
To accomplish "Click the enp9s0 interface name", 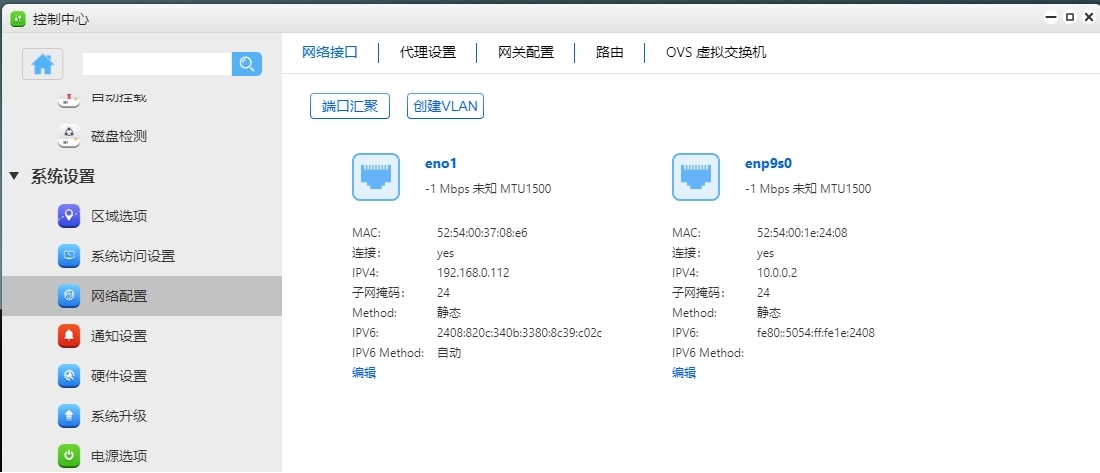I will pos(768,164).
